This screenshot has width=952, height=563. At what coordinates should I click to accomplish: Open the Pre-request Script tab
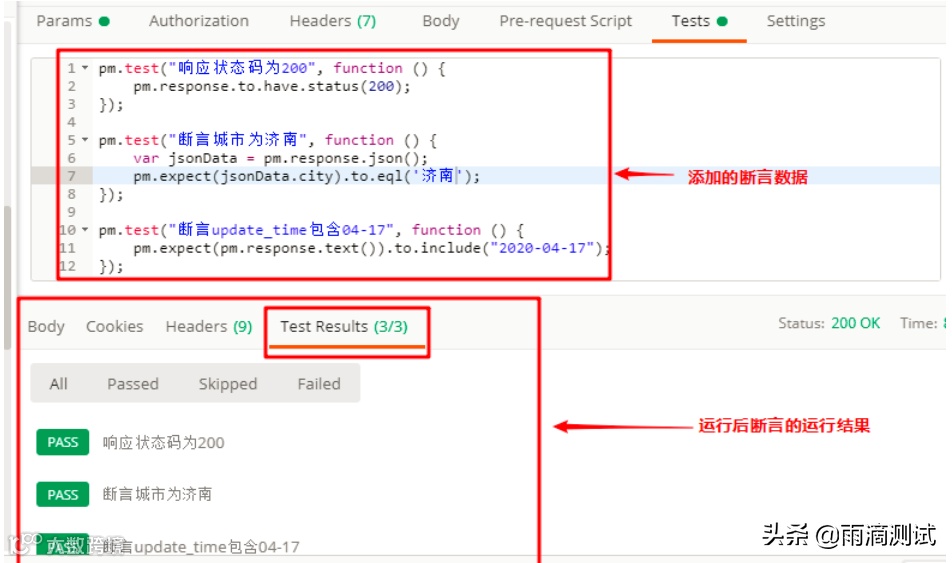pyautogui.click(x=565, y=21)
